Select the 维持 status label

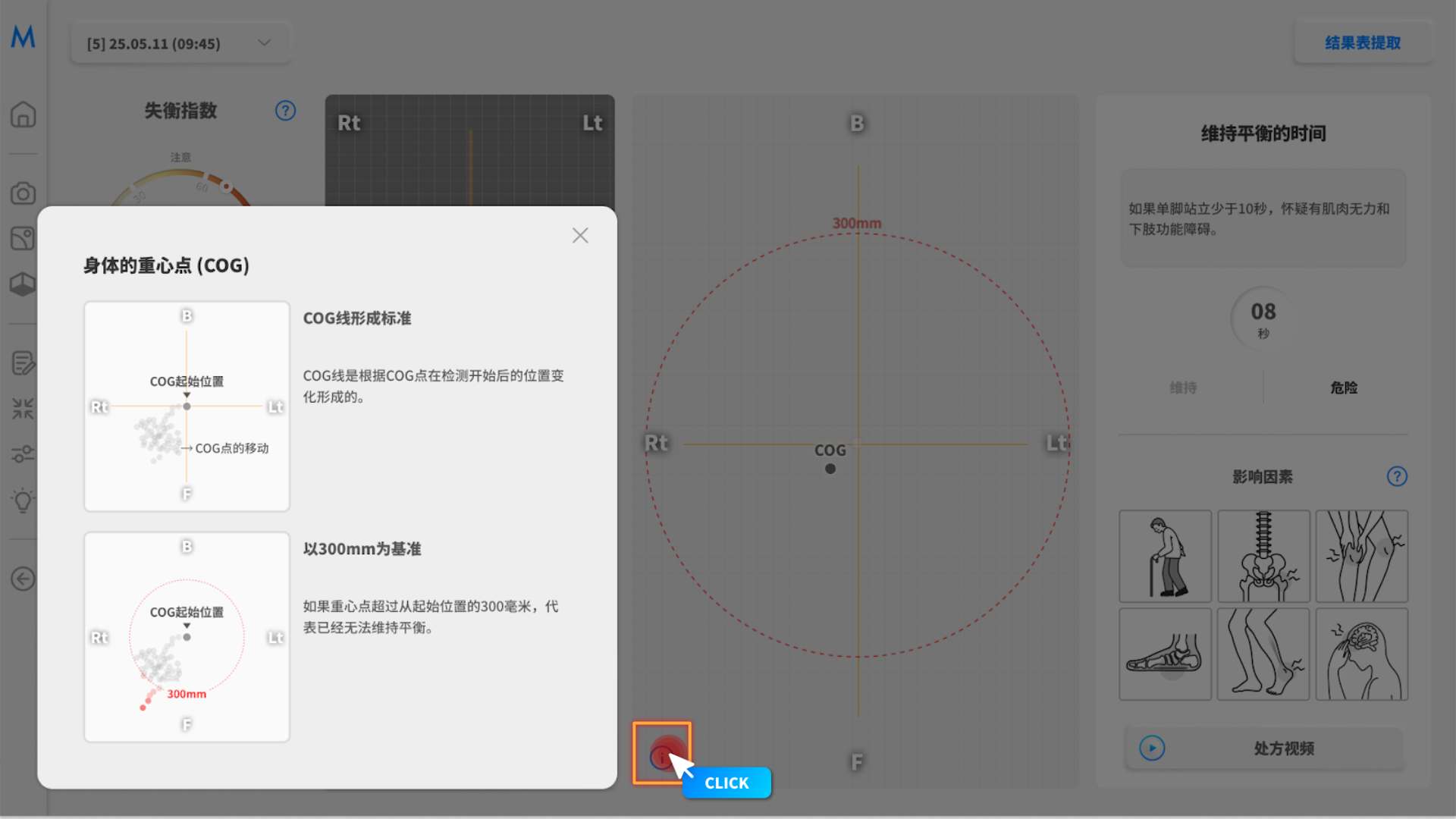pyautogui.click(x=1182, y=388)
